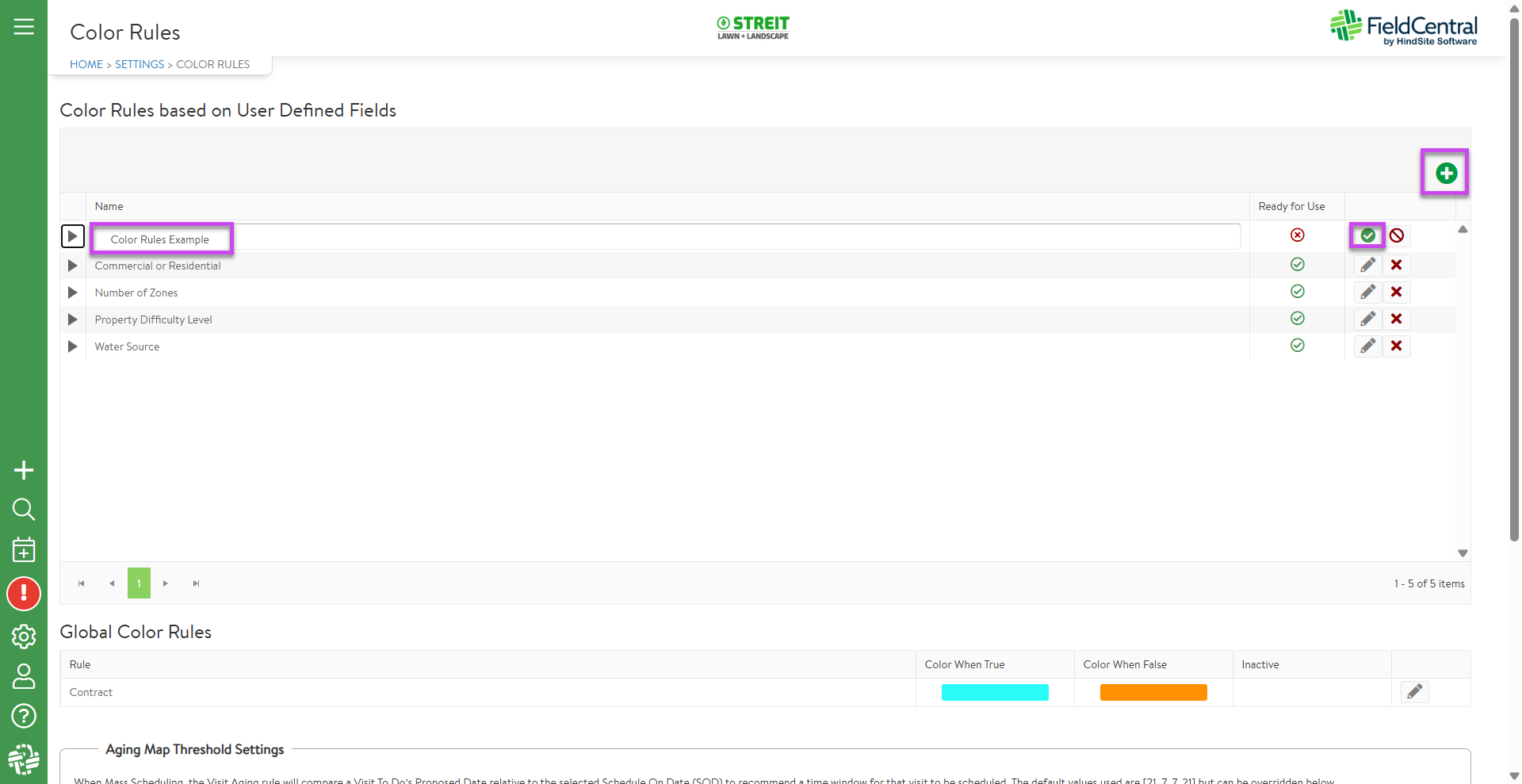Click the Color Rules Example name field
1522x784 pixels.
click(x=666, y=239)
